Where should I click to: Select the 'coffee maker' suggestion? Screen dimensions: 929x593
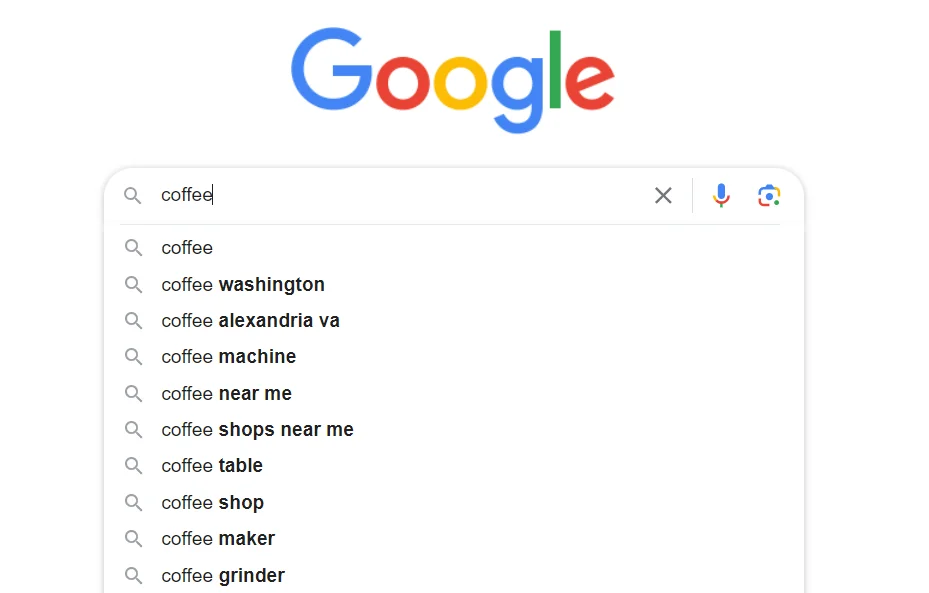[x=218, y=538]
